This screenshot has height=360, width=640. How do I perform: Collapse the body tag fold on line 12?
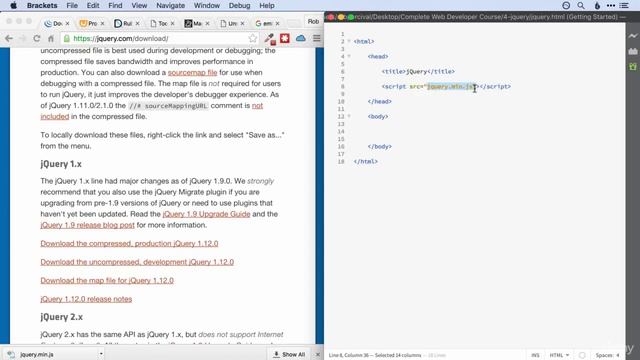tap(349, 116)
